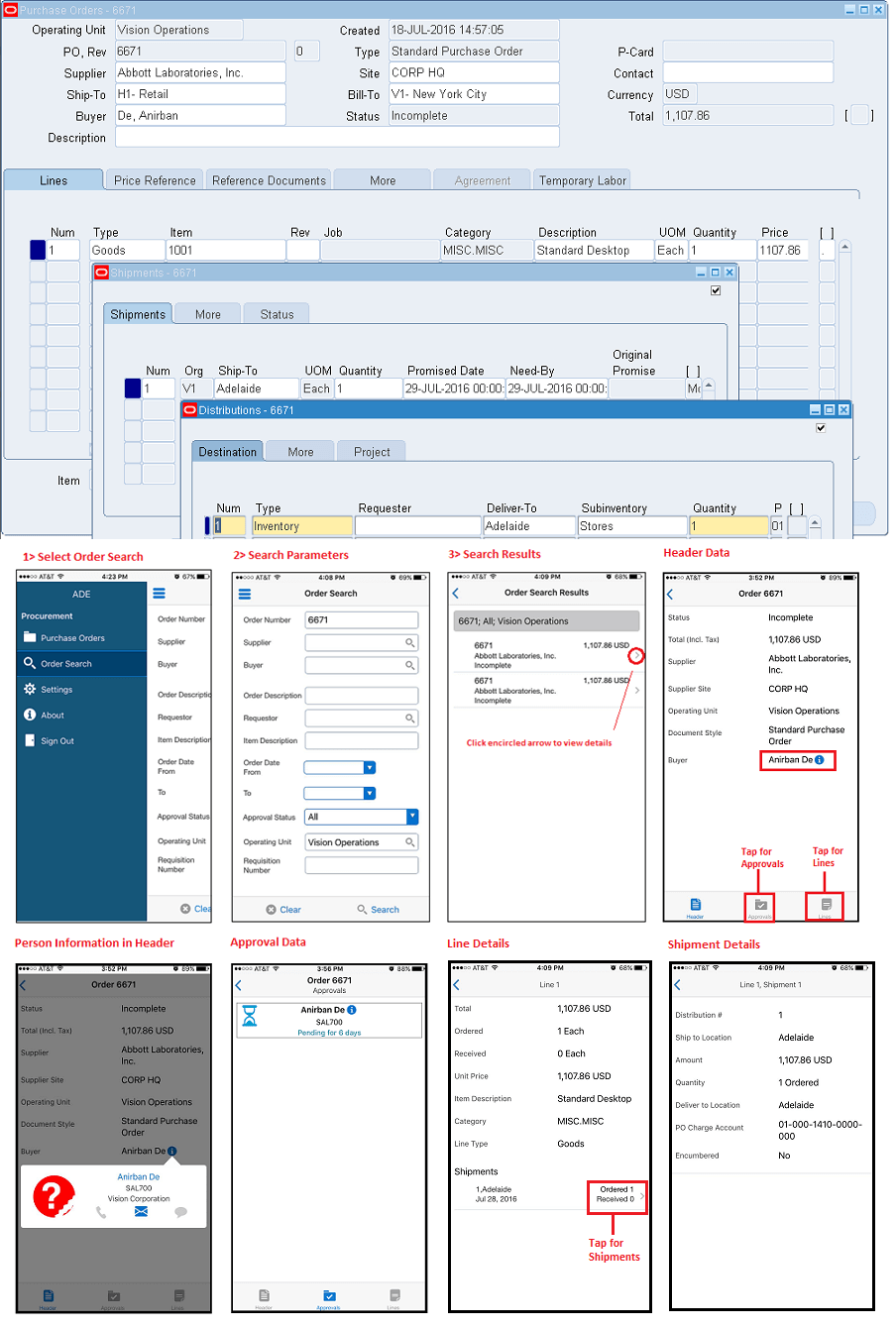Toggle the checkbox in the Distributions window

(x=820, y=427)
